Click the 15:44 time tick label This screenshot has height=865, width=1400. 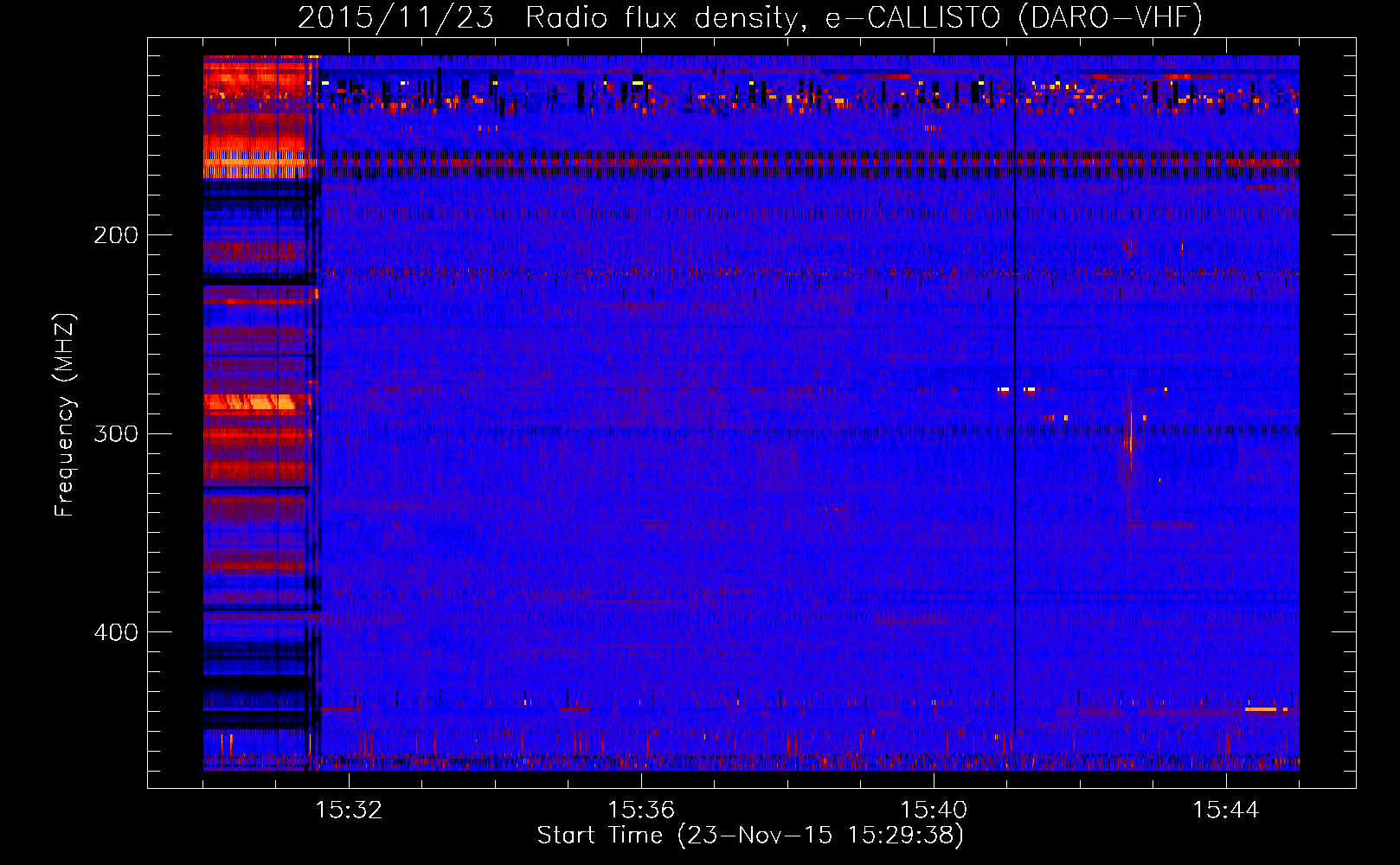click(1226, 811)
